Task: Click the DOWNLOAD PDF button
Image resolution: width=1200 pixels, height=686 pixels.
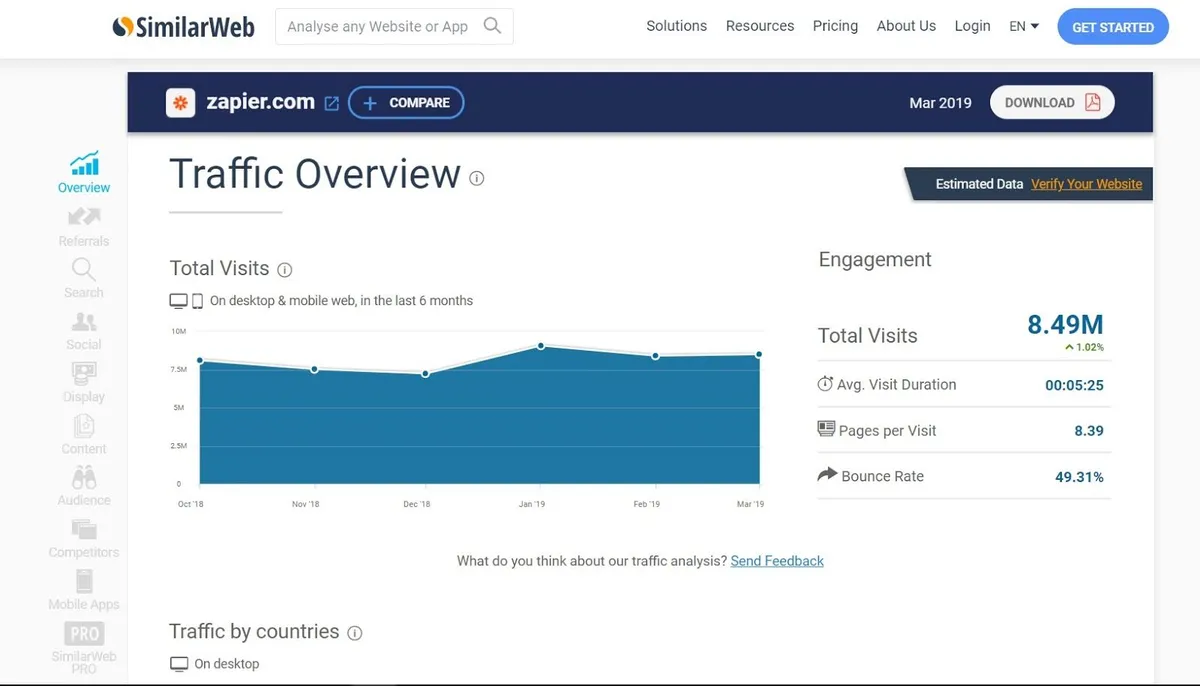Action: [1052, 102]
